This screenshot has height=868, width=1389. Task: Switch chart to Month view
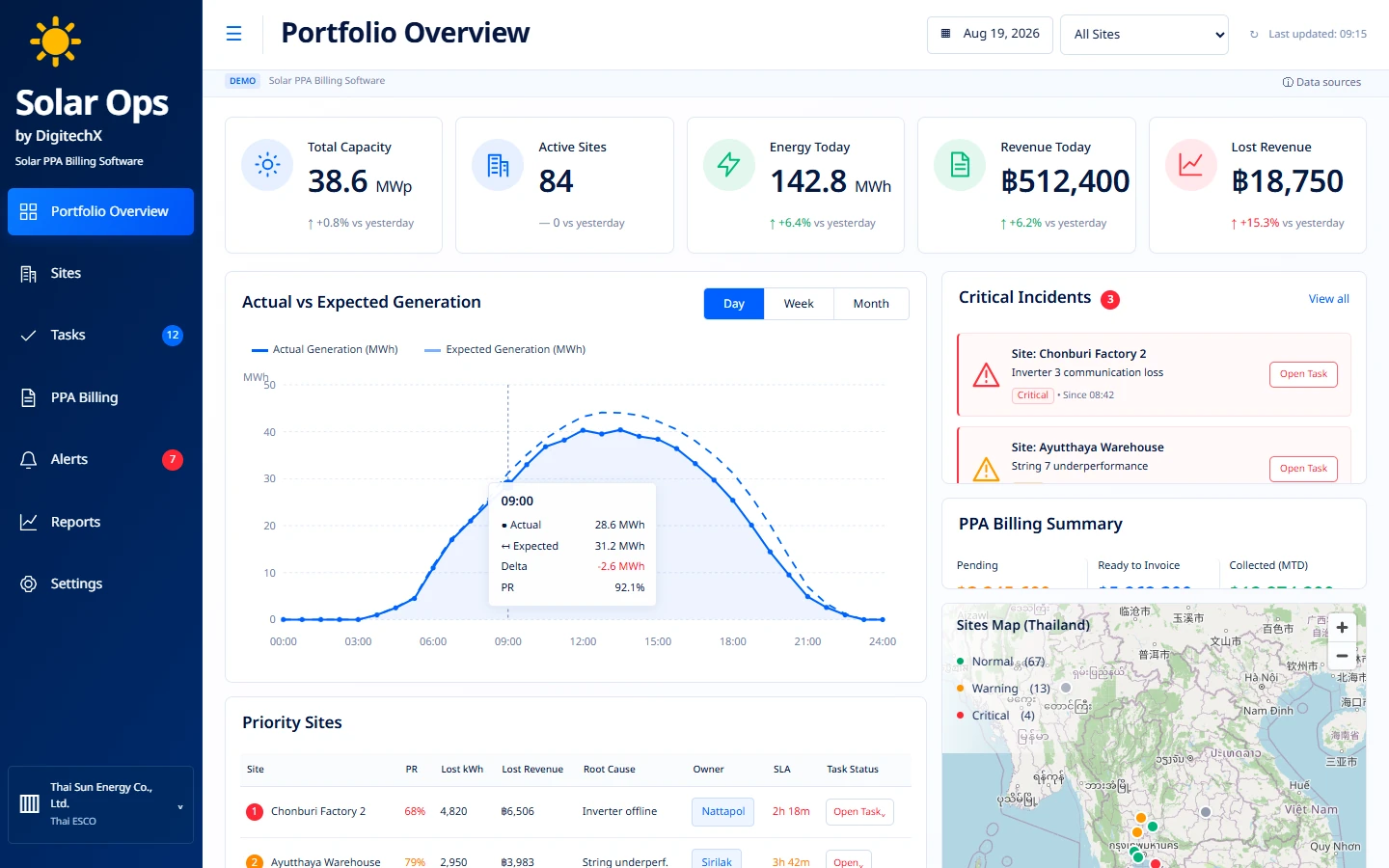pos(871,304)
